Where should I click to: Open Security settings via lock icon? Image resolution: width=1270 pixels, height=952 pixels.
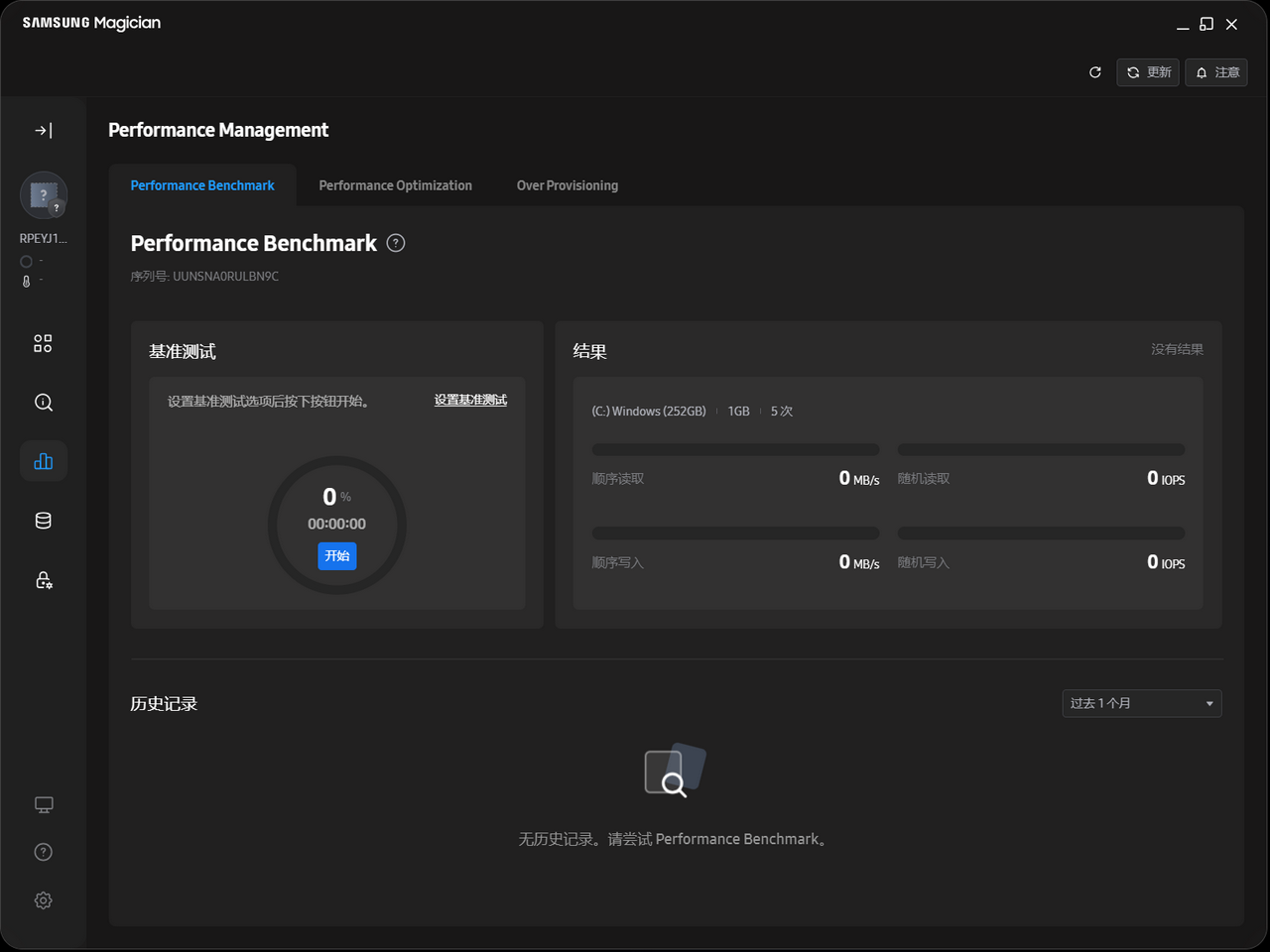coord(43,580)
